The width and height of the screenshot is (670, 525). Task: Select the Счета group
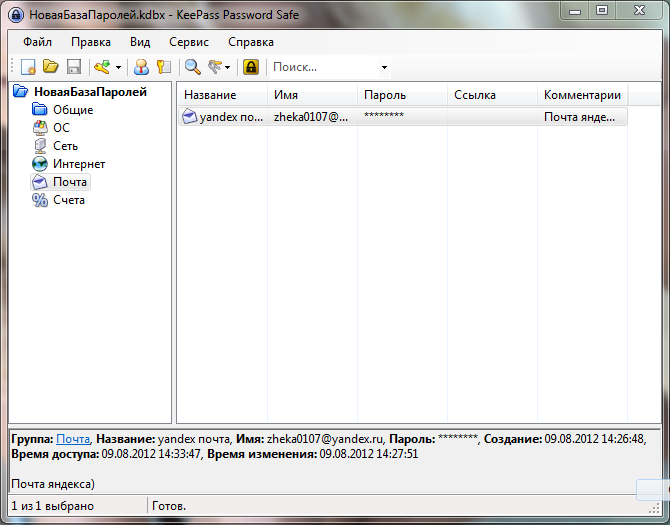pyautogui.click(x=69, y=200)
